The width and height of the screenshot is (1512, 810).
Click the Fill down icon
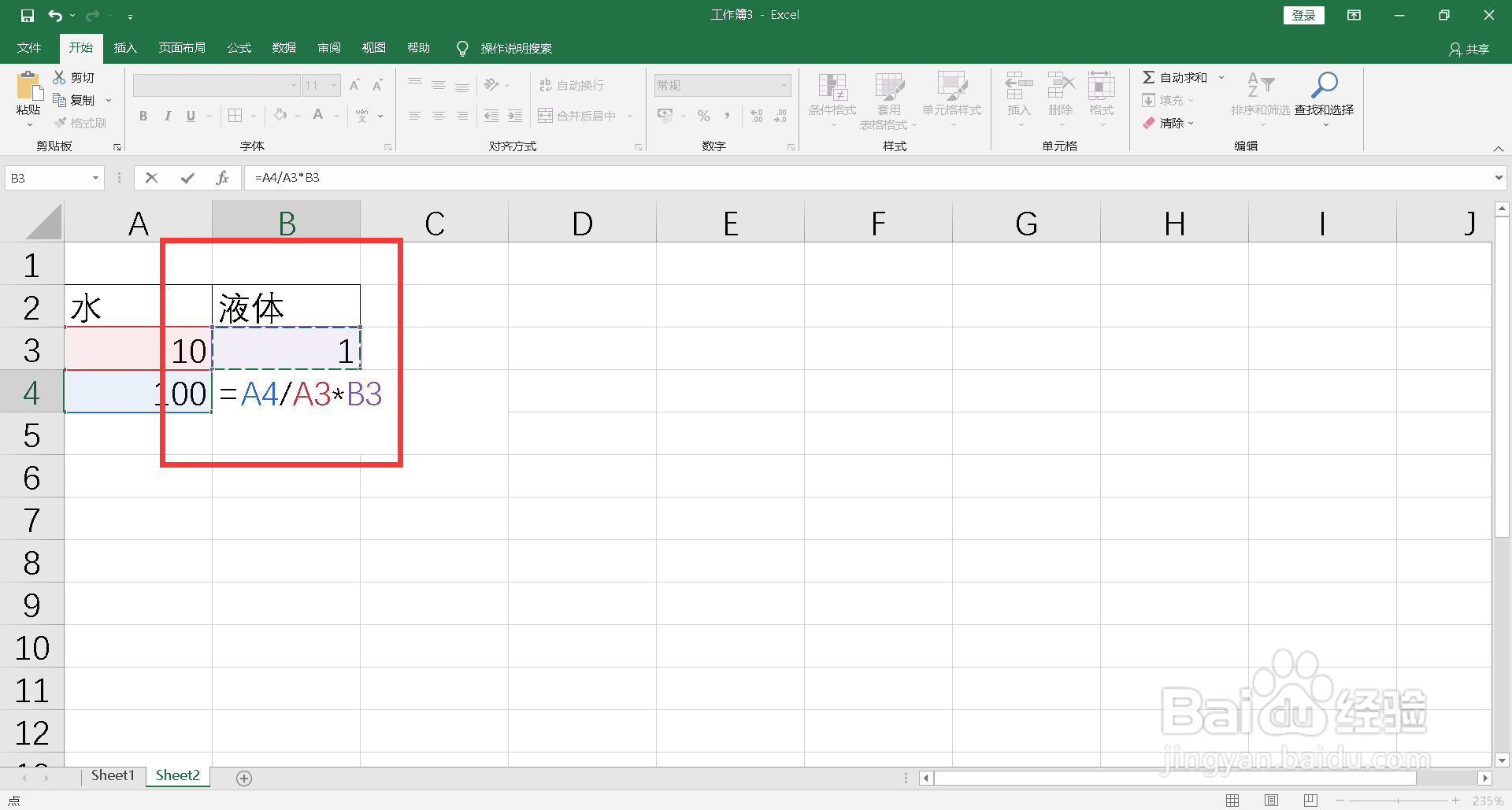coord(1149,100)
